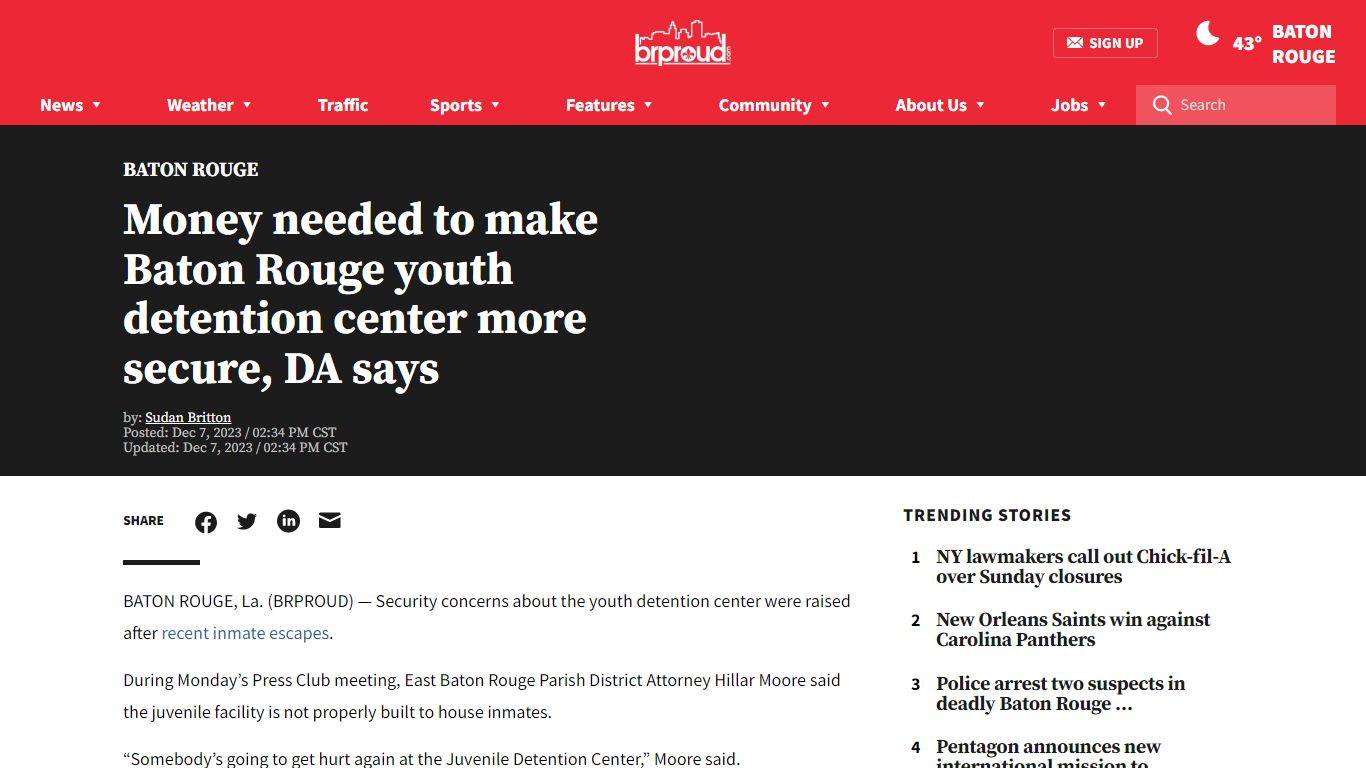Open the Sports section
The width and height of the screenshot is (1366, 768).
click(x=456, y=105)
